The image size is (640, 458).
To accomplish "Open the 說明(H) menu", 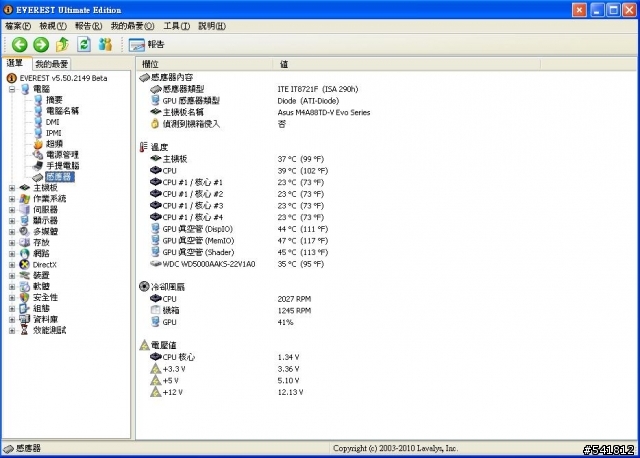I will (x=212, y=26).
